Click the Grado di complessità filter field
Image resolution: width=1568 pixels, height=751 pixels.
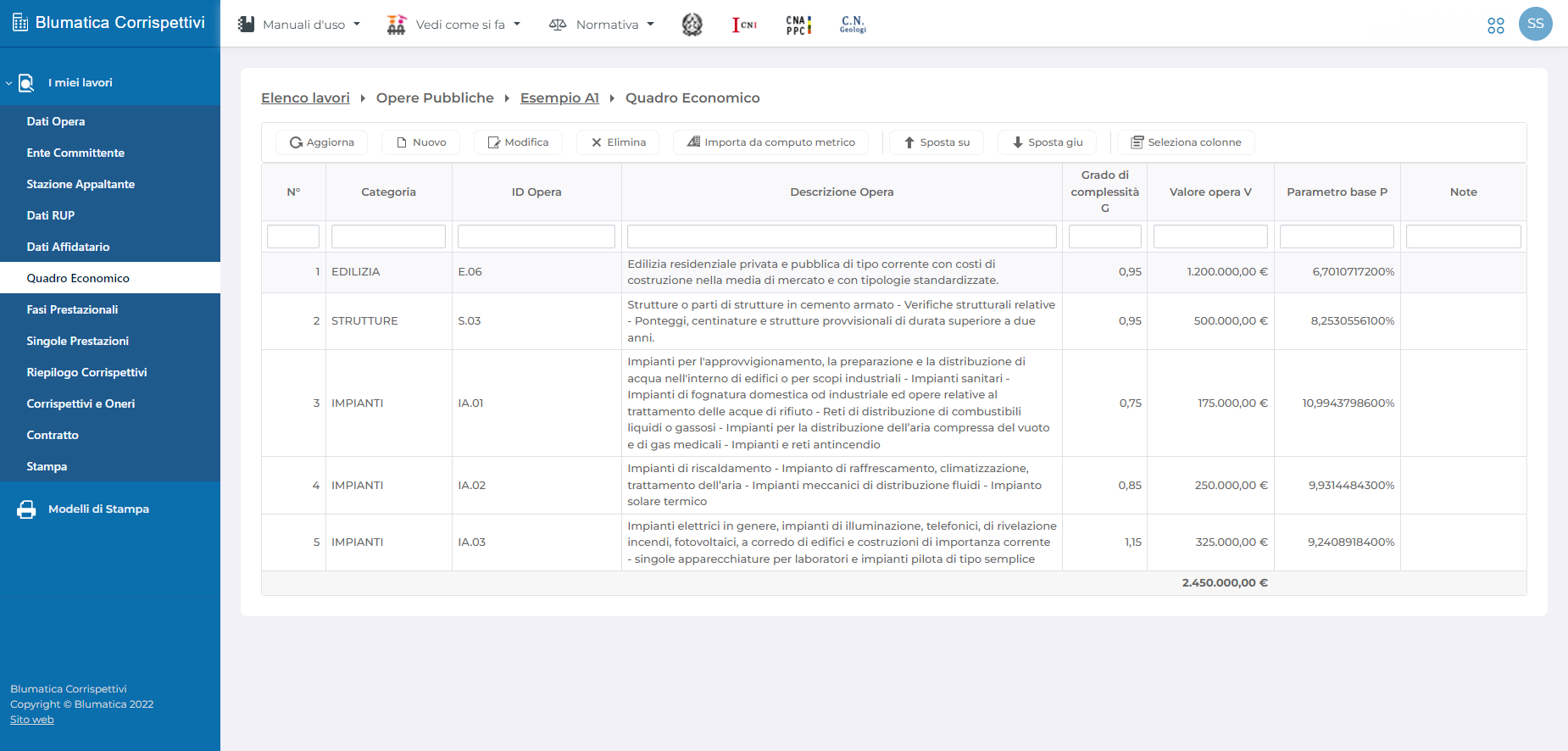tap(1105, 236)
